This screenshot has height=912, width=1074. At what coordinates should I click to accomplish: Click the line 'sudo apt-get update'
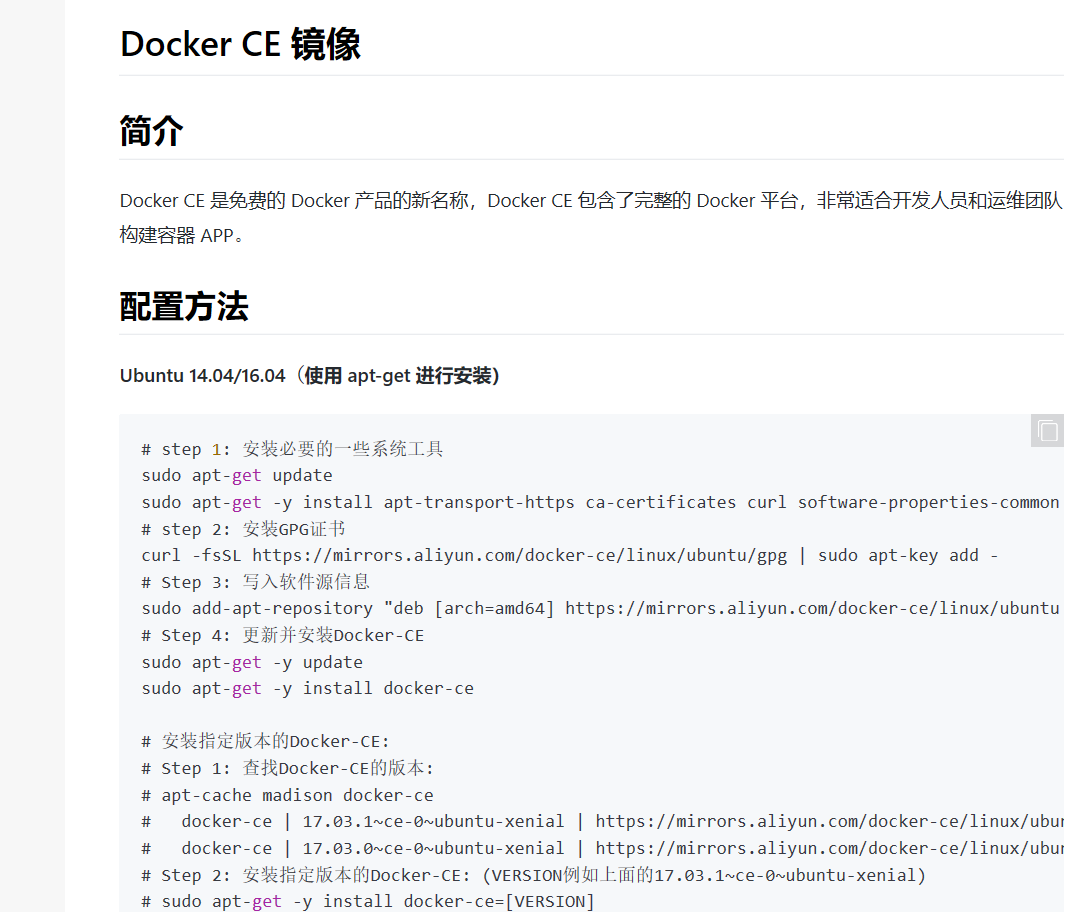[x=237, y=476]
